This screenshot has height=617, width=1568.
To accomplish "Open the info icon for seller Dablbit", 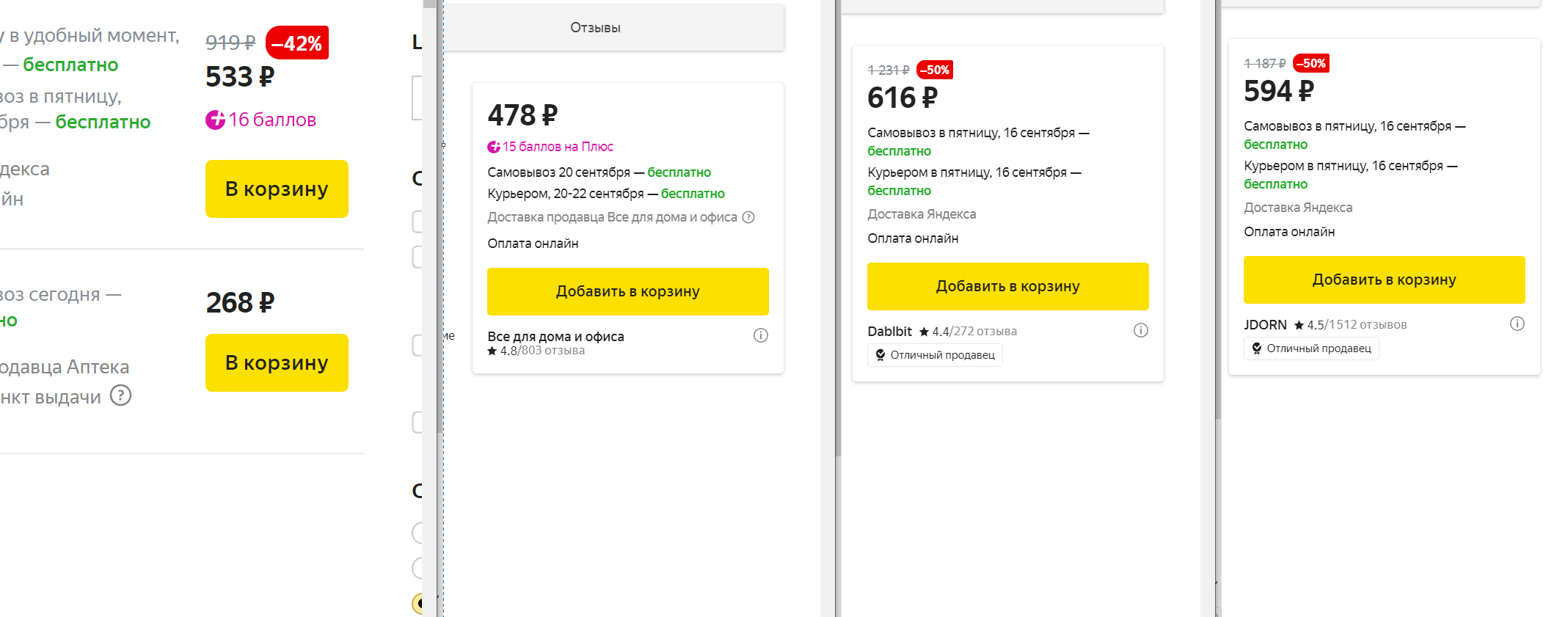I will tap(1140, 330).
